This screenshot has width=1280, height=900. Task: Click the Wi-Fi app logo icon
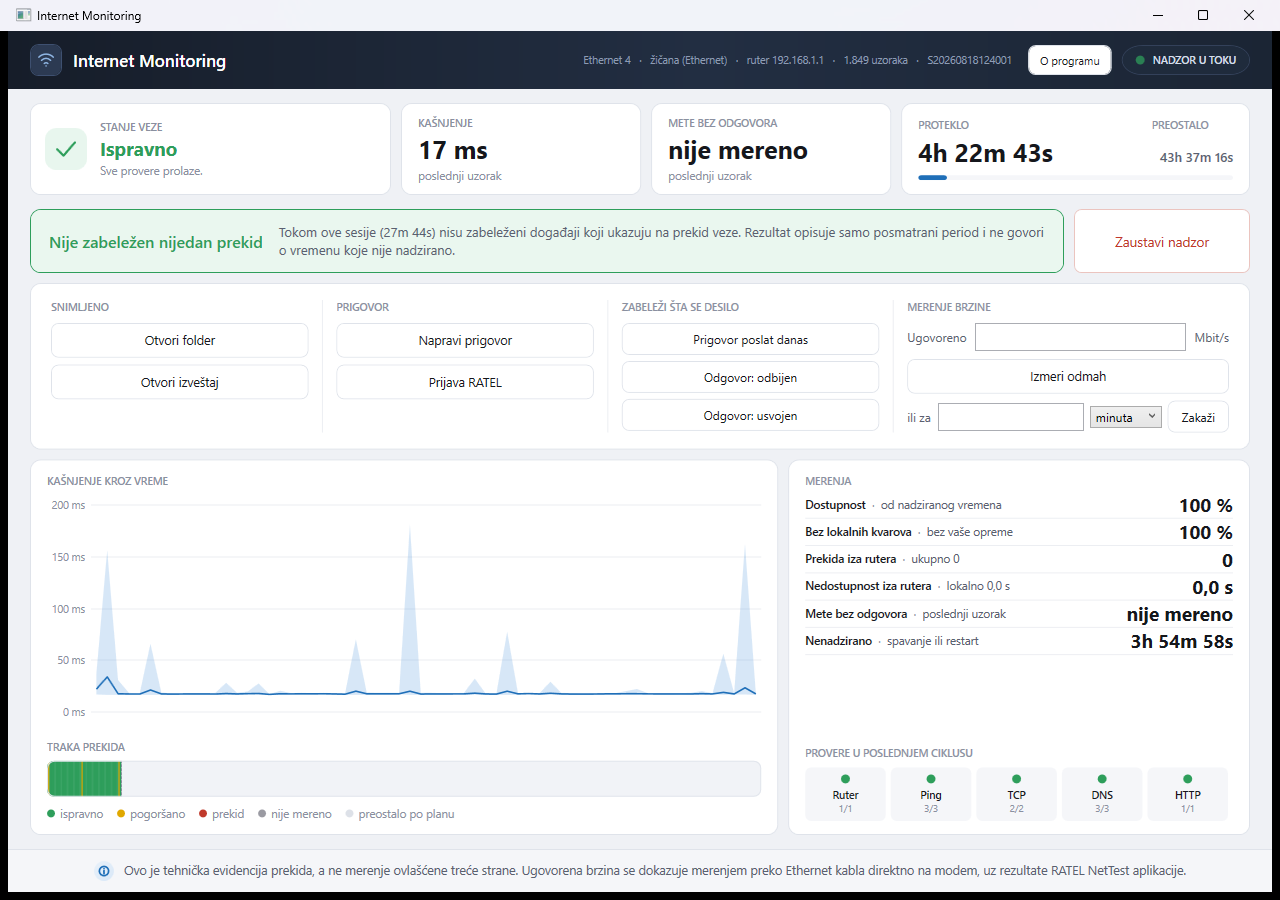point(46,61)
